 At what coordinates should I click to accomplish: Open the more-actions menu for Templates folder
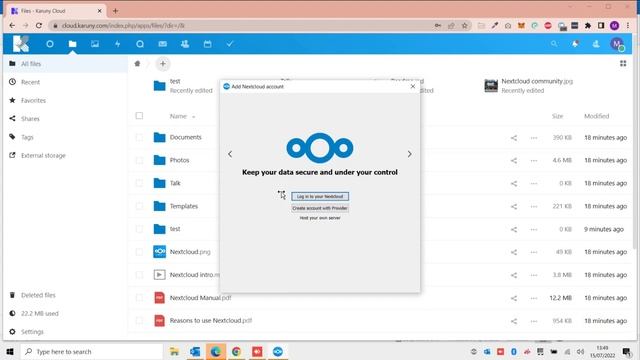point(534,207)
